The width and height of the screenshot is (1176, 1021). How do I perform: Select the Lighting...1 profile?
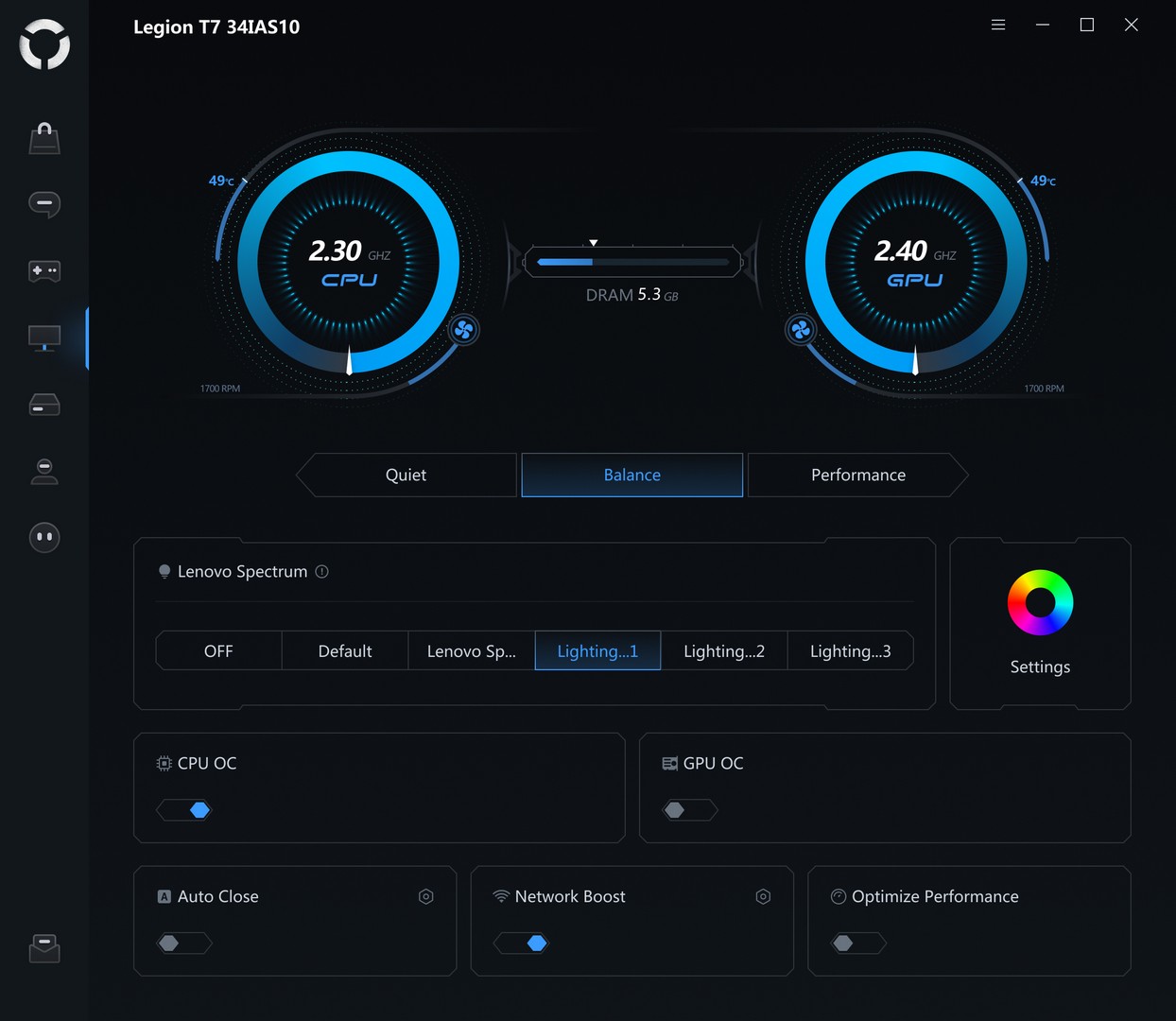click(597, 650)
